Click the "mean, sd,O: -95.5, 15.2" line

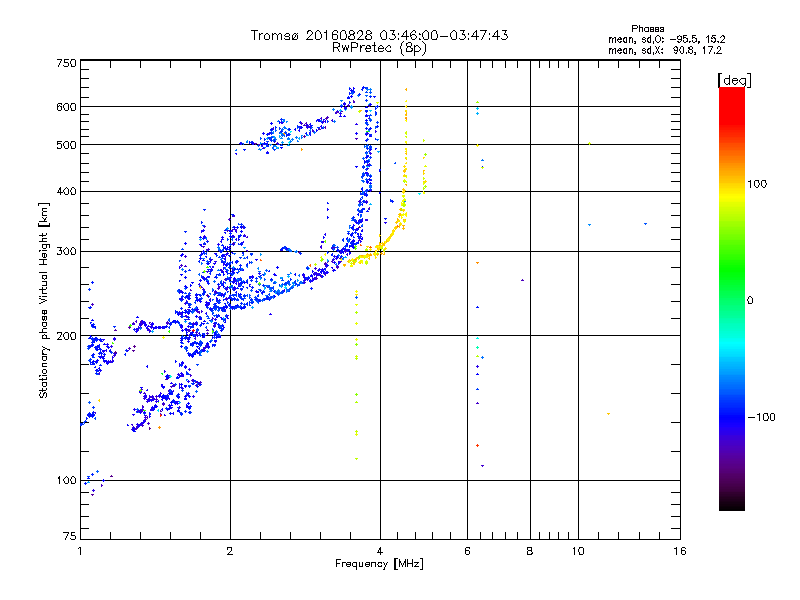click(666, 39)
